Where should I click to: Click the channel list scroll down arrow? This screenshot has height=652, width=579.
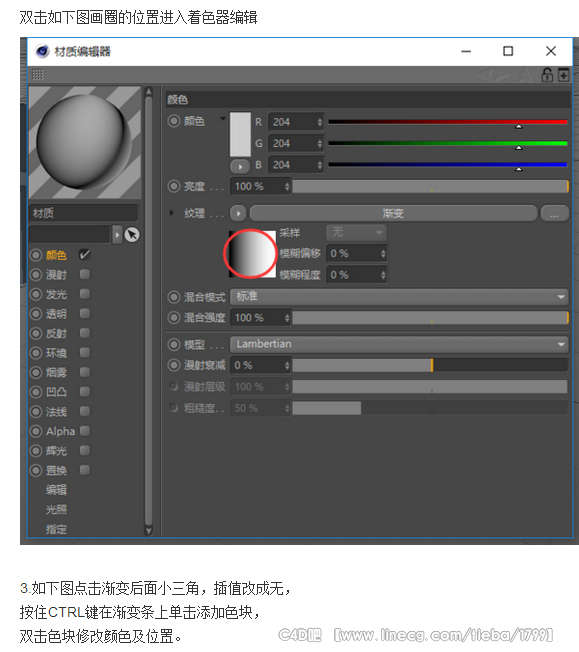tap(148, 531)
